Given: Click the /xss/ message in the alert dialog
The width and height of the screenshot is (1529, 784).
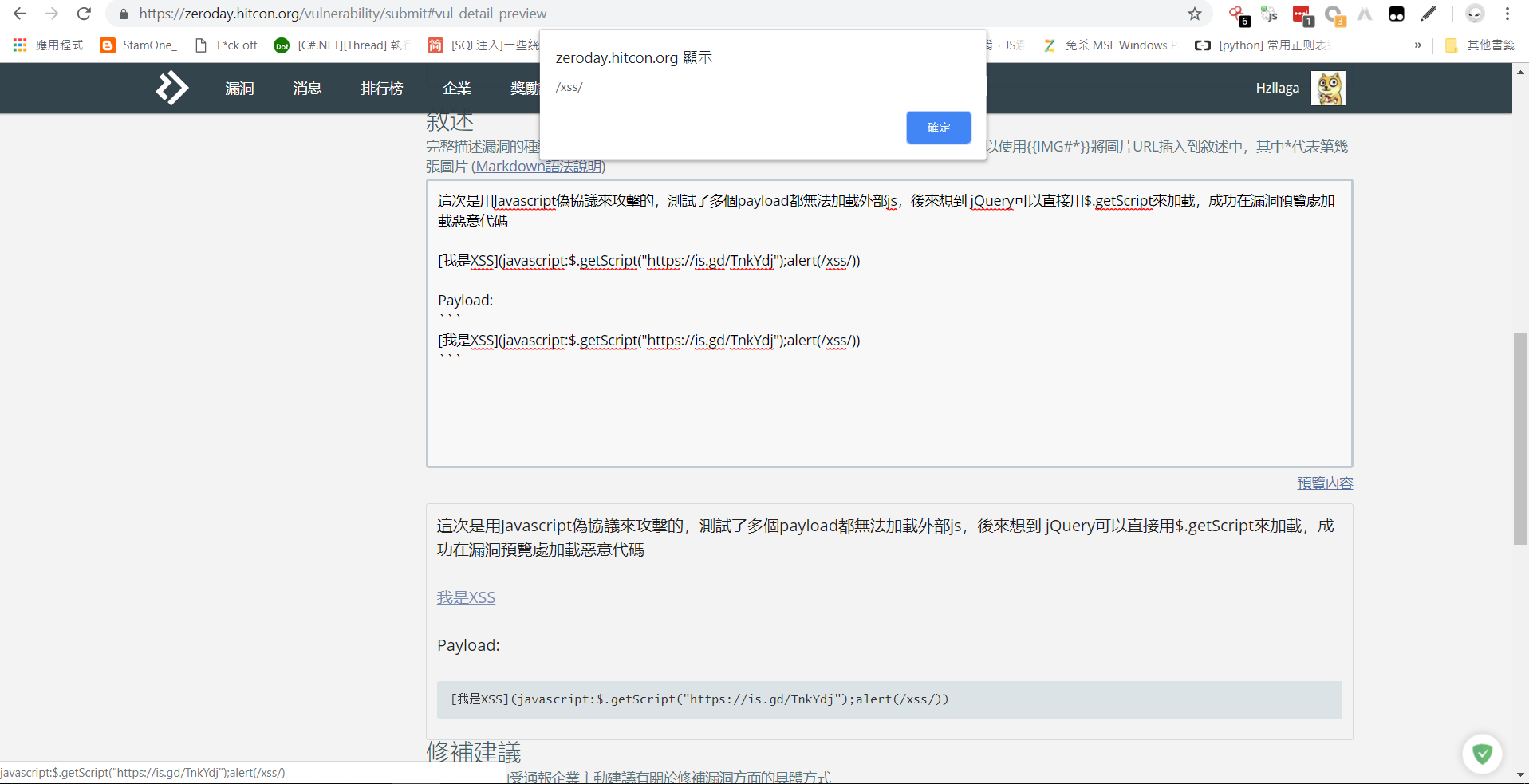Looking at the screenshot, I should click(569, 87).
